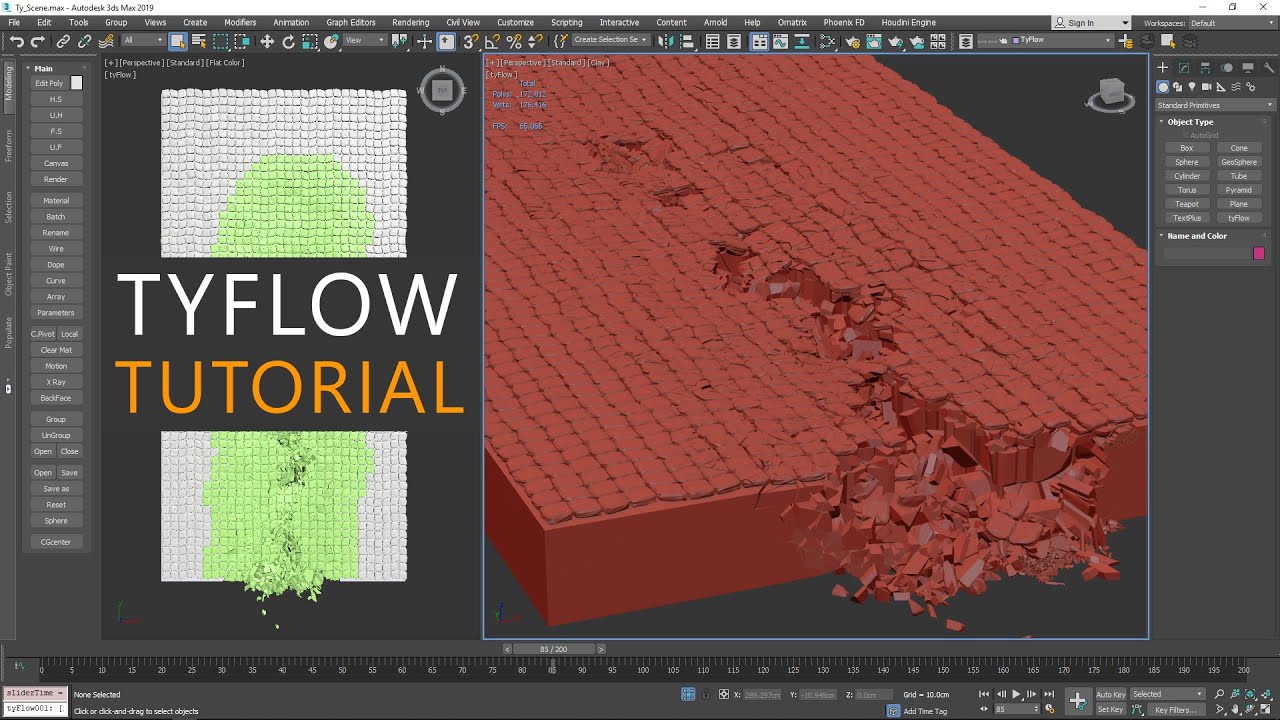Open the Align tool
The image size is (1280, 720).
(x=686, y=41)
